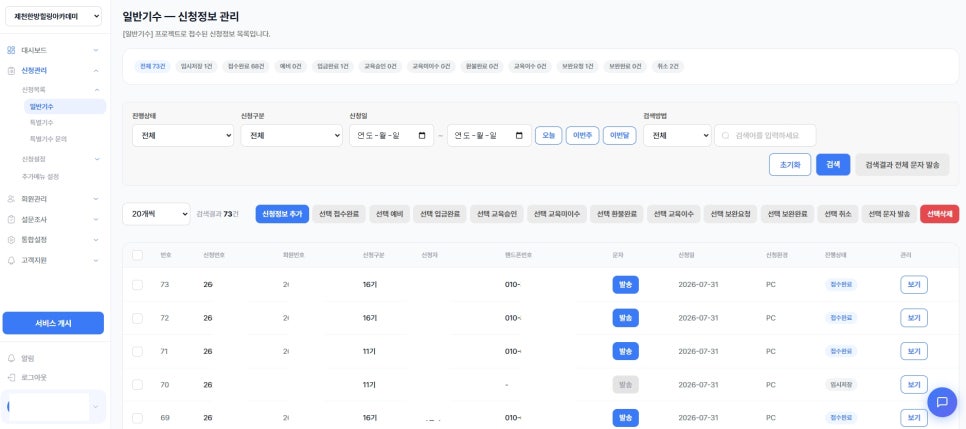This screenshot has height=429, width=966.
Task: Filter by the 임시저장 1건 status chip
Action: (197, 67)
